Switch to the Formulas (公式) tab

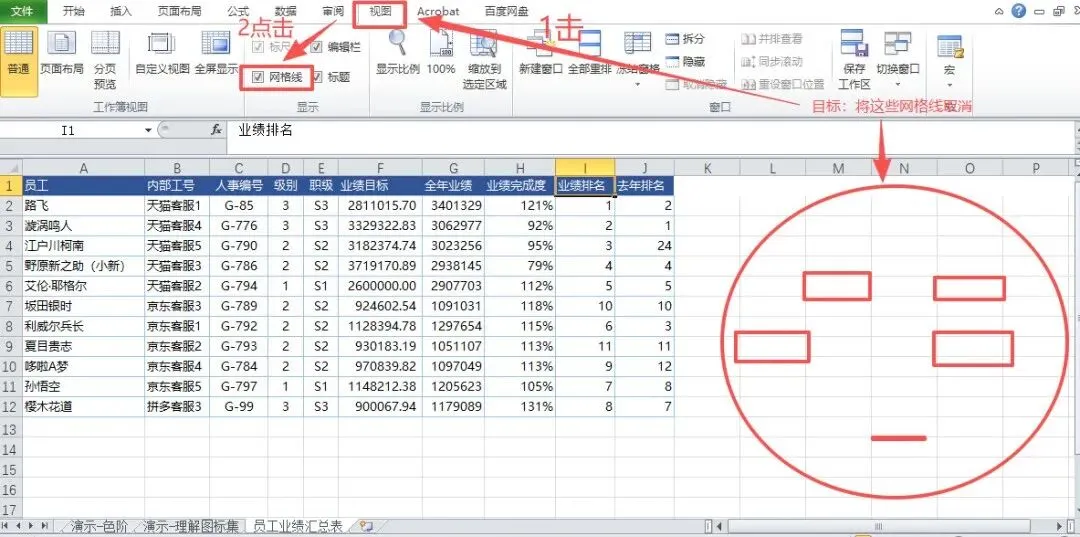point(238,11)
